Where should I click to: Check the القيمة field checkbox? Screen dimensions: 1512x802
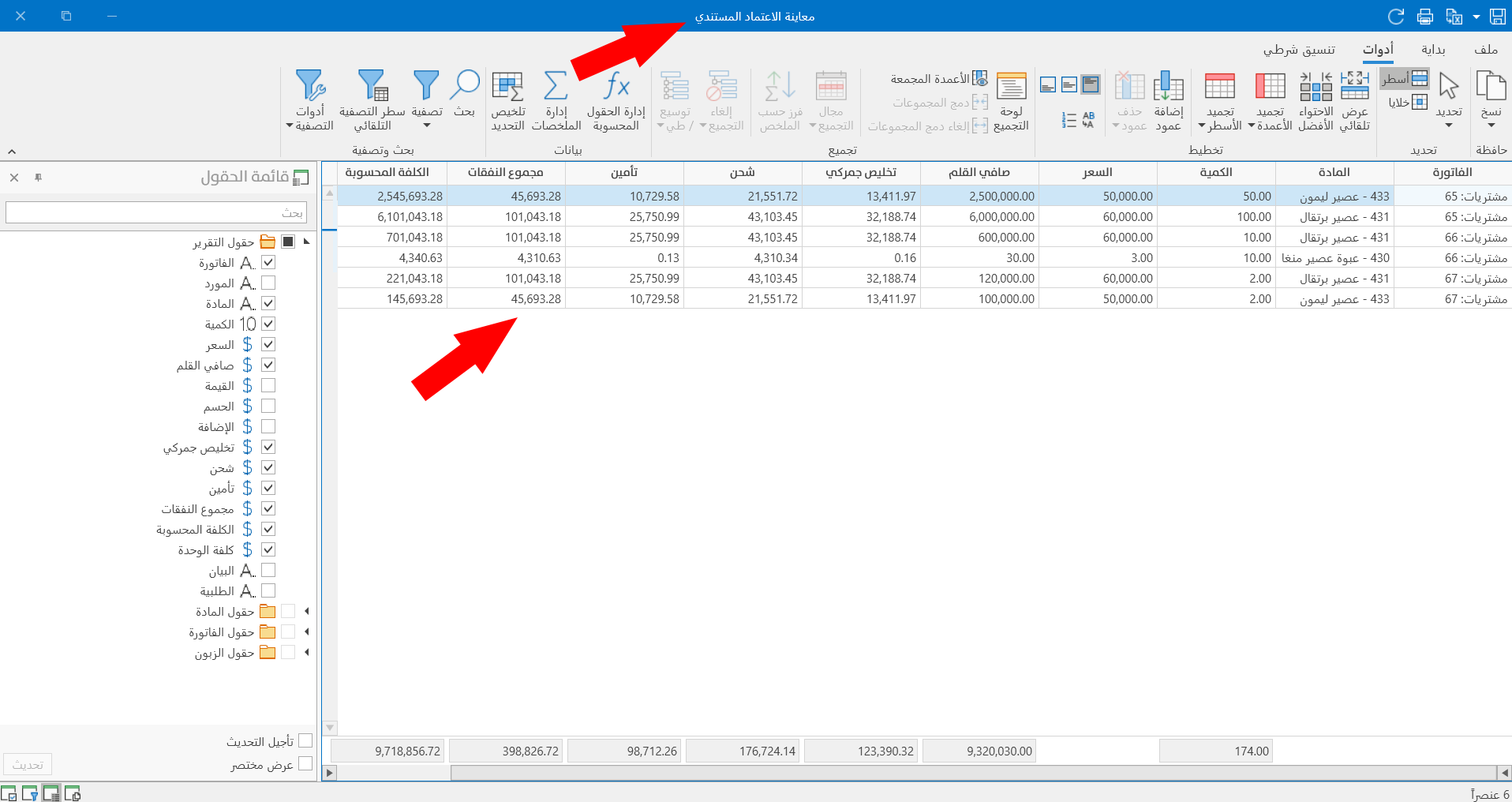tap(268, 385)
